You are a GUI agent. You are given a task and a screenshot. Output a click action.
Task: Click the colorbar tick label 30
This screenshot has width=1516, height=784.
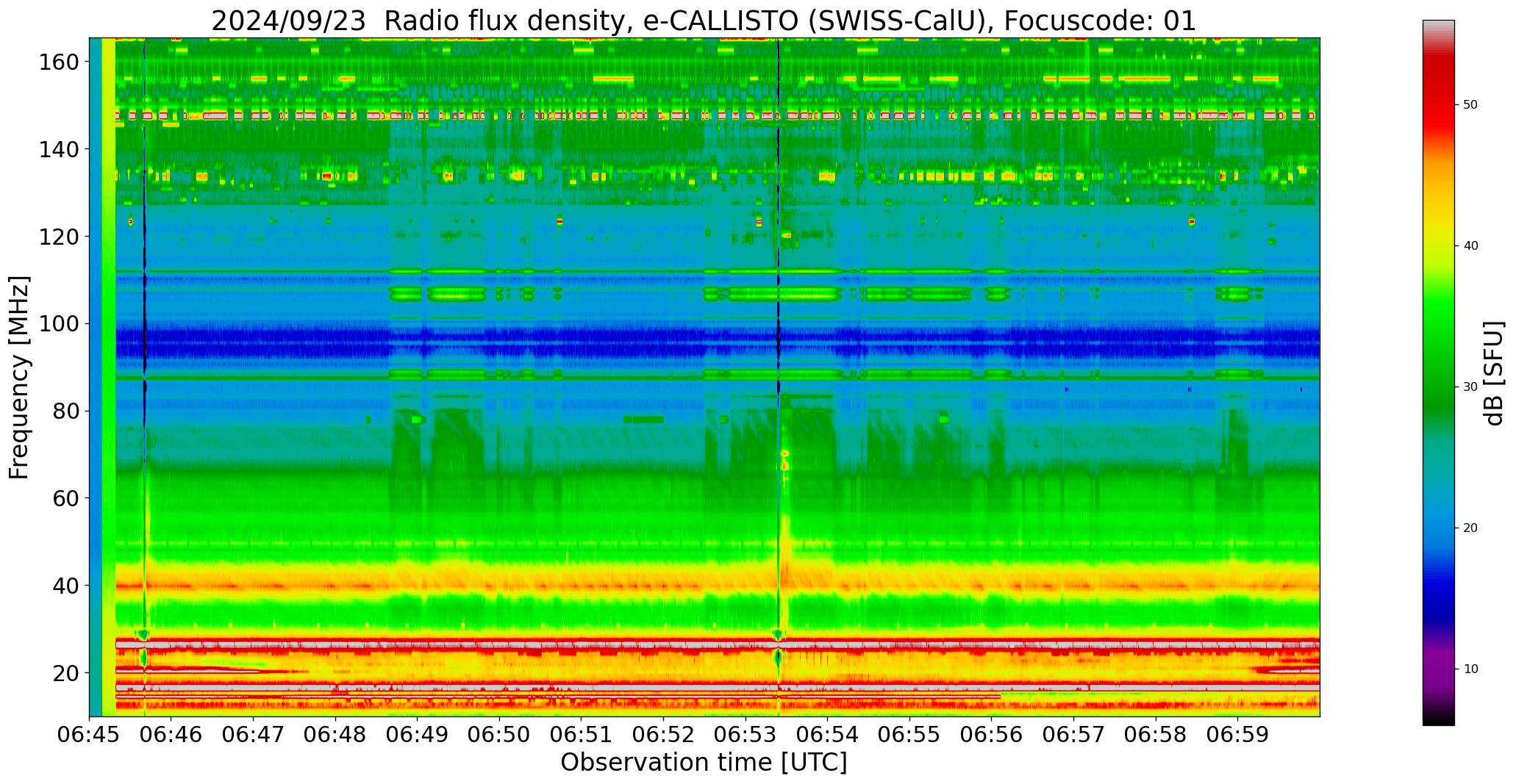[x=1470, y=386]
